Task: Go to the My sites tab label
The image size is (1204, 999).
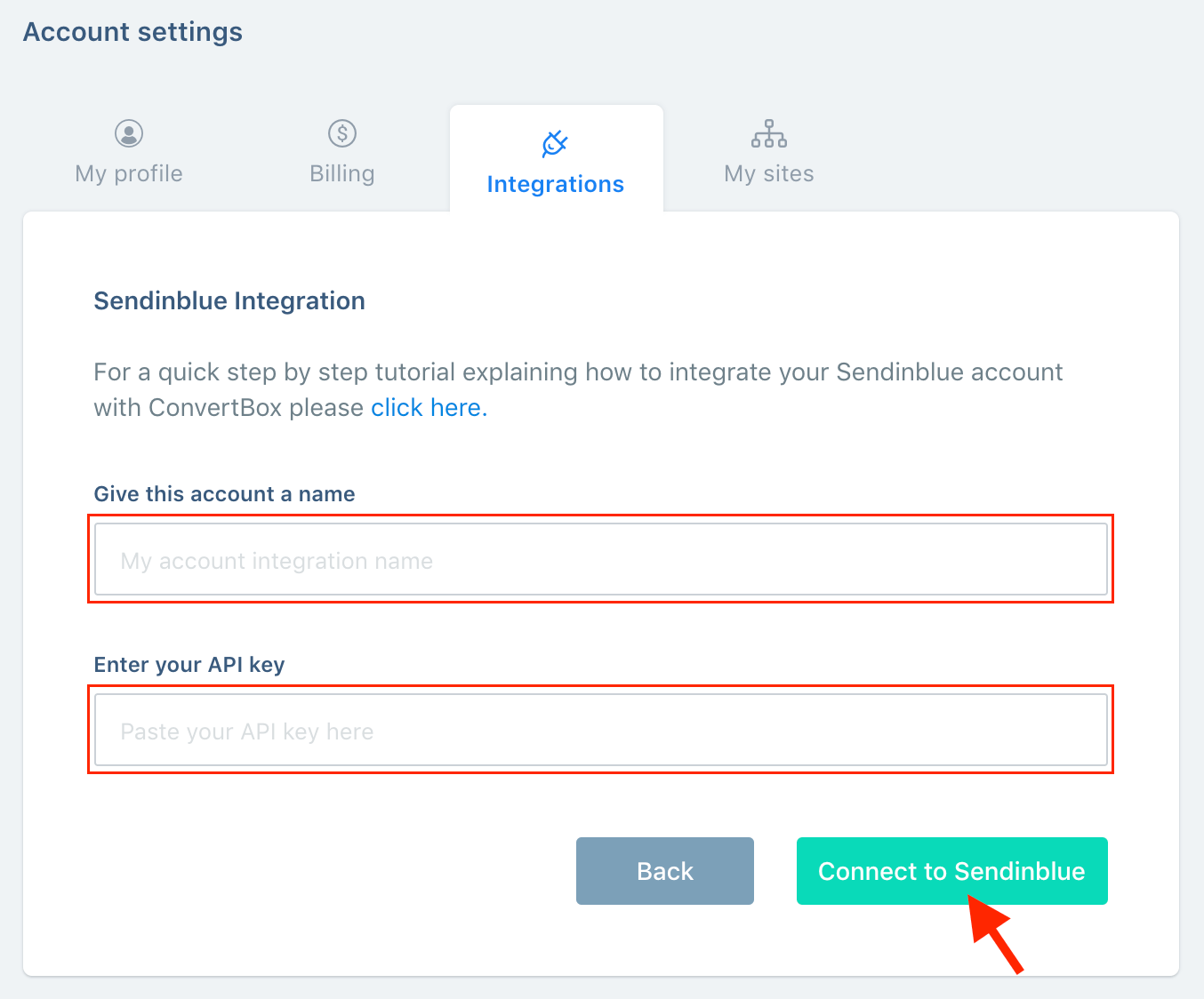Action: pyautogui.click(x=769, y=173)
